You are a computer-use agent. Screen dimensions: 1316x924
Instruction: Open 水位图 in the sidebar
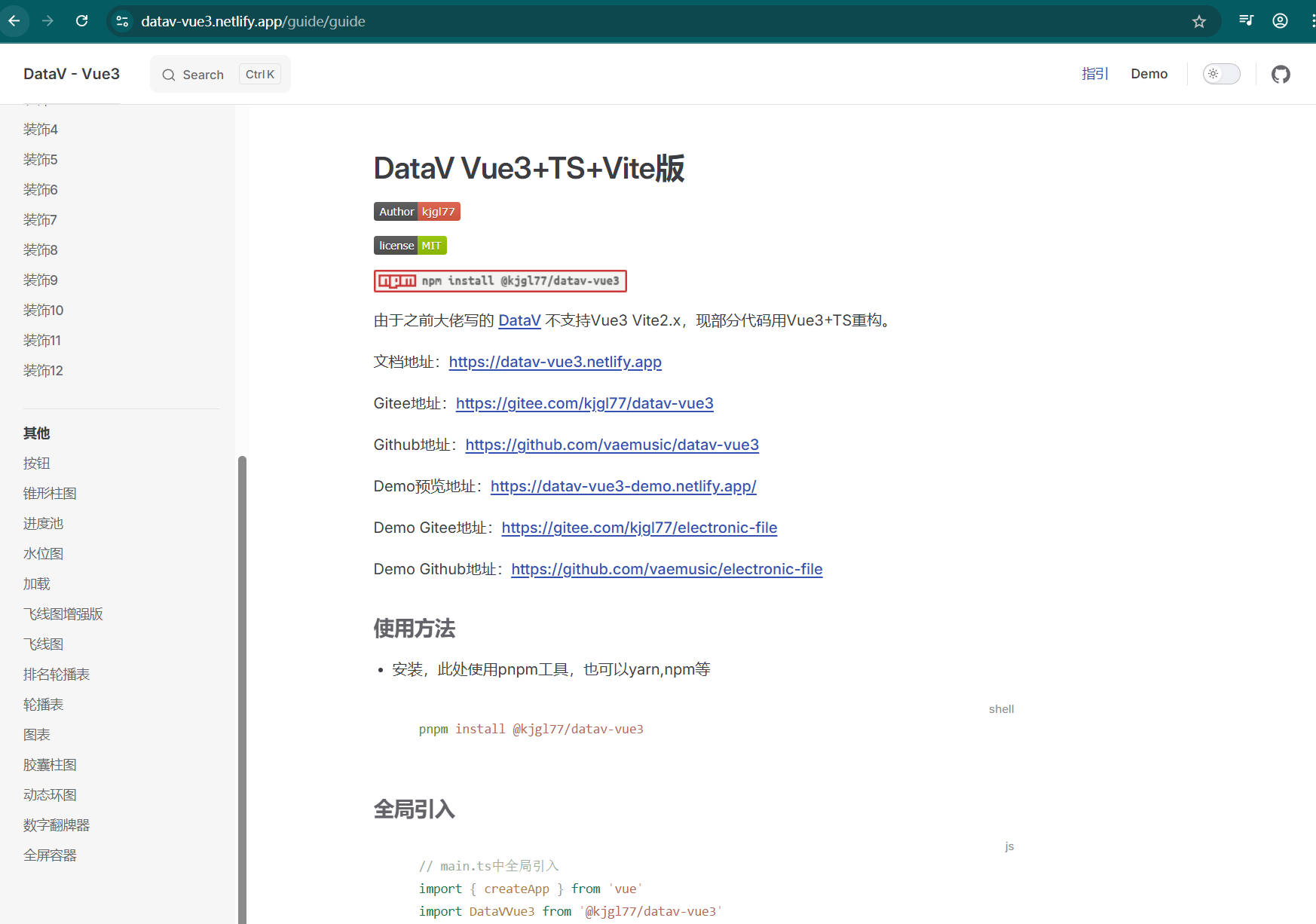click(44, 554)
